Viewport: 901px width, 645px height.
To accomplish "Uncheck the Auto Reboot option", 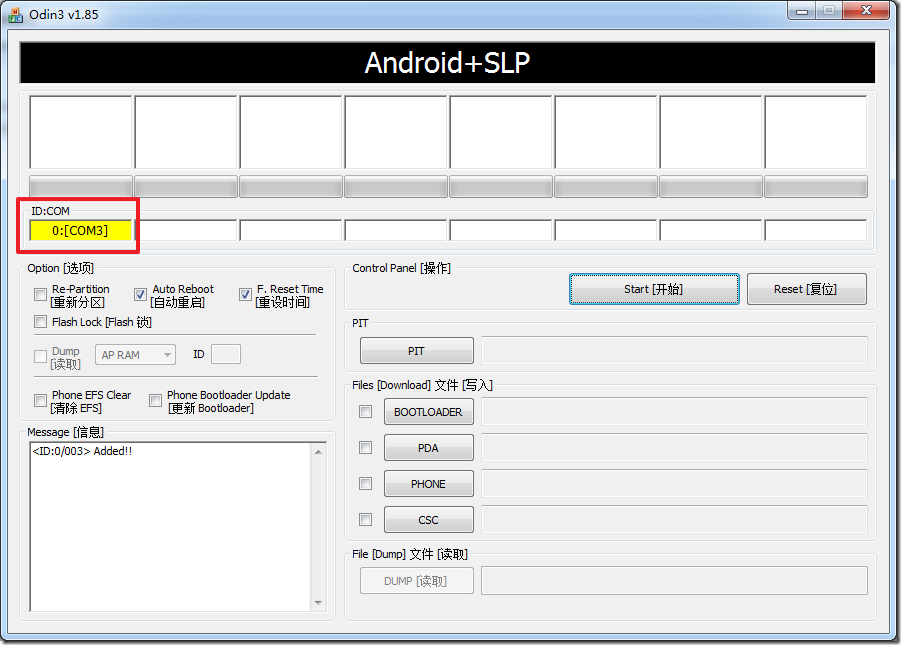I will point(140,295).
